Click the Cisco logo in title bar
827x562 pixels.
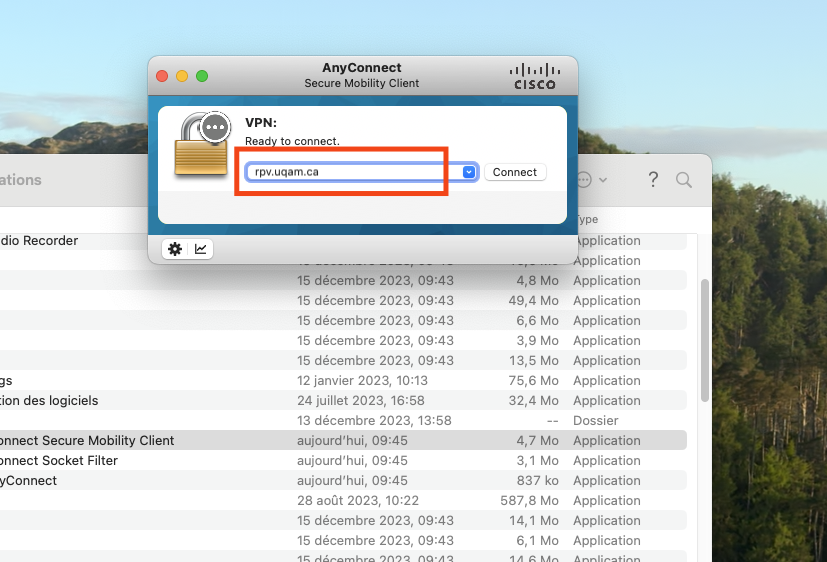click(x=535, y=76)
